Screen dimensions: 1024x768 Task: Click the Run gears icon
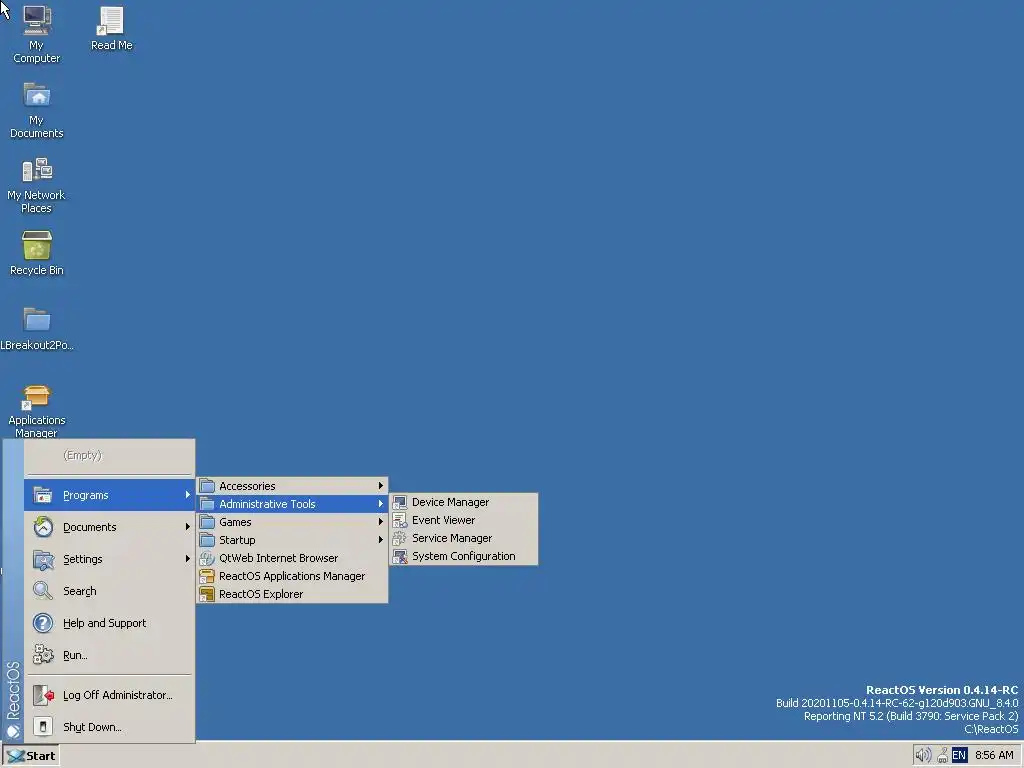tap(43, 655)
